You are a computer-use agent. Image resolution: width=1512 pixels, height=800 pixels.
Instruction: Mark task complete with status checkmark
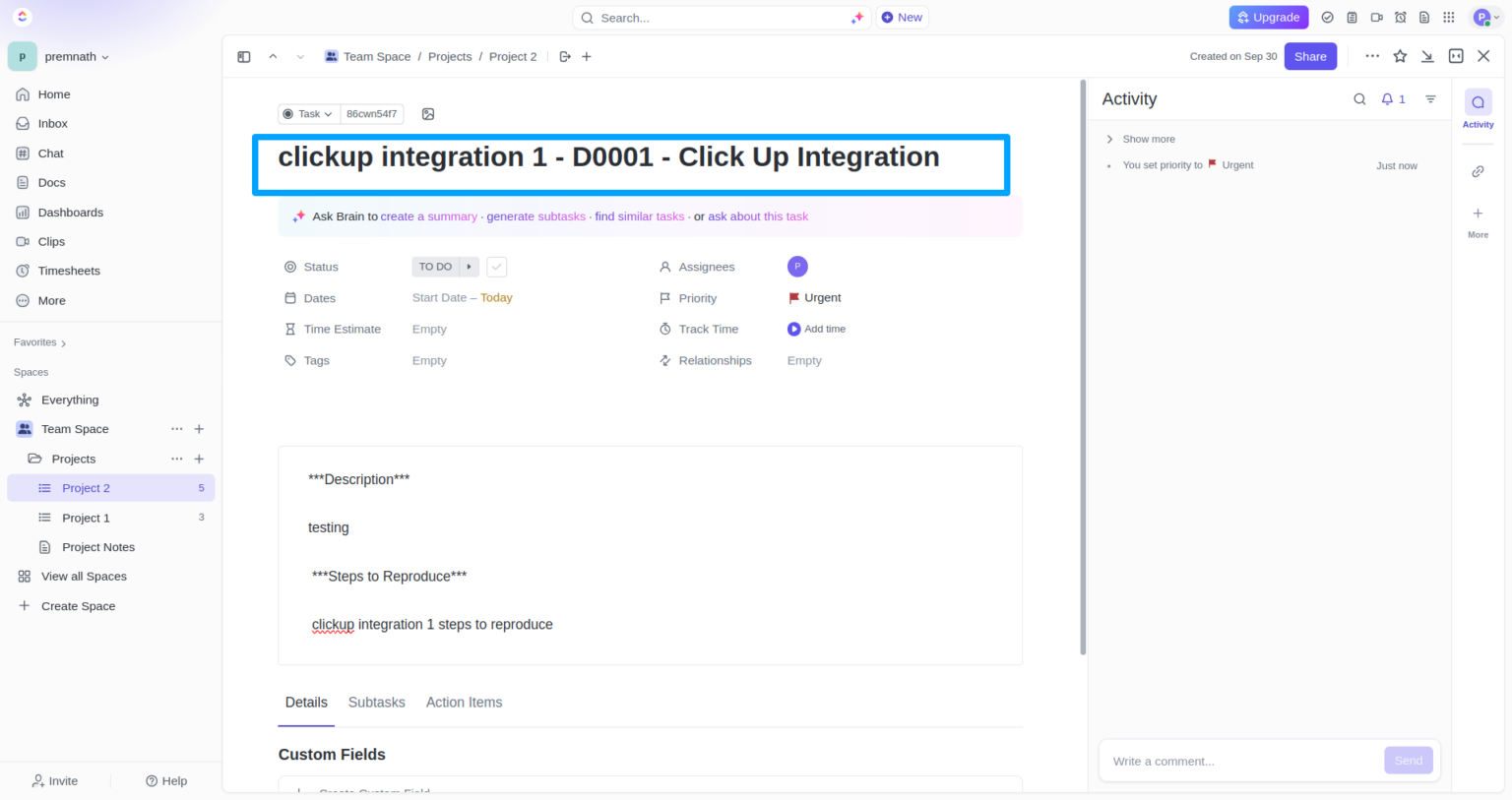(497, 267)
